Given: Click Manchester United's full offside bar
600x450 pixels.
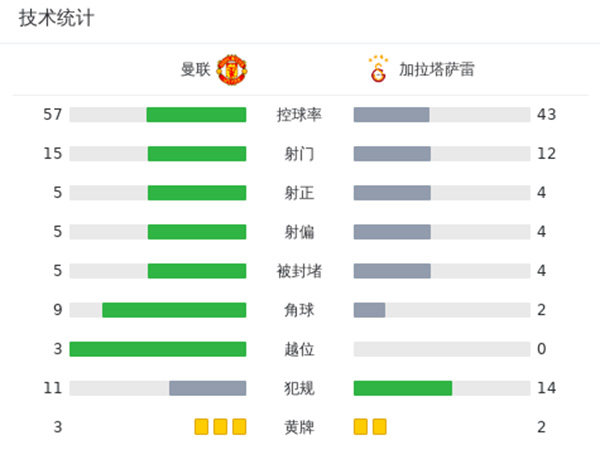Looking at the screenshot, I should (157, 349).
